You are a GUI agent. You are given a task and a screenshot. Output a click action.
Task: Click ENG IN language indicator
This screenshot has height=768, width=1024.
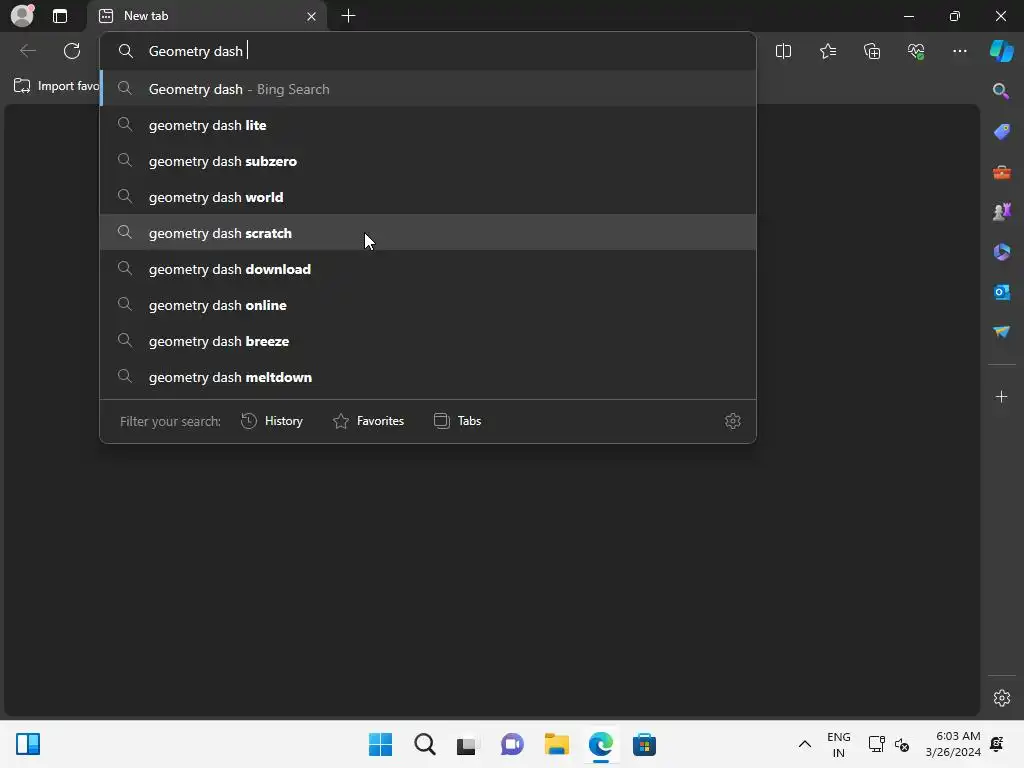[x=839, y=744]
